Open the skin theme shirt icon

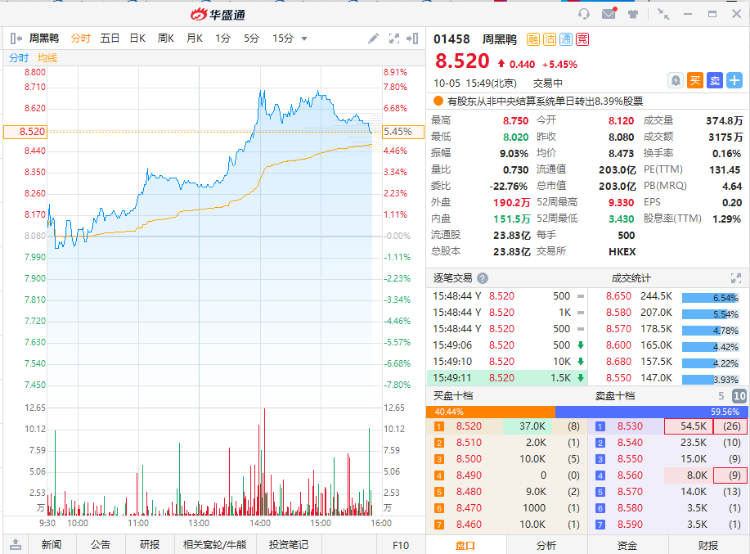[633, 14]
